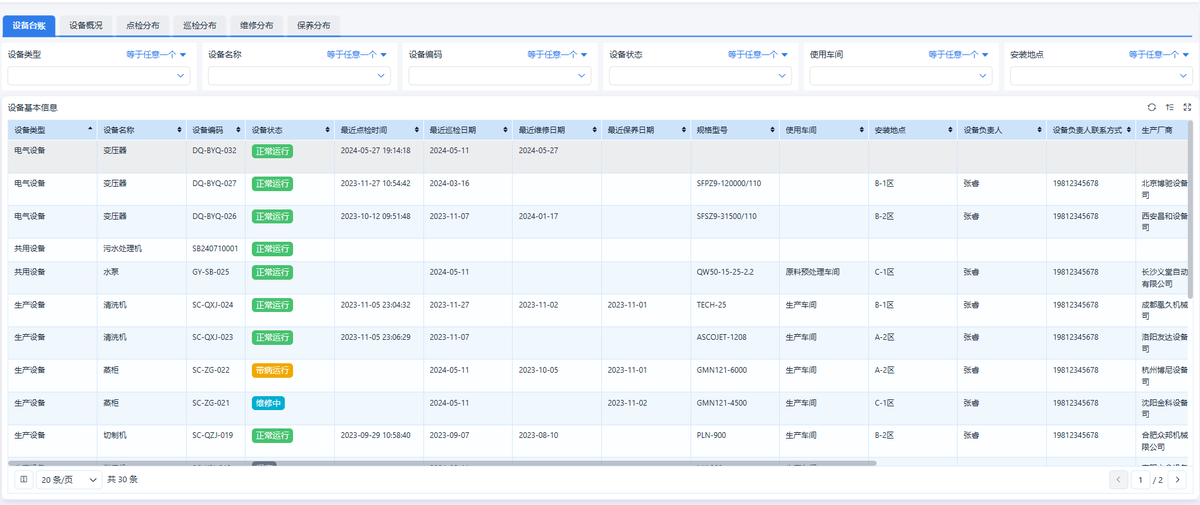Open column settings icon beside page size

pyautogui.click(x=24, y=480)
